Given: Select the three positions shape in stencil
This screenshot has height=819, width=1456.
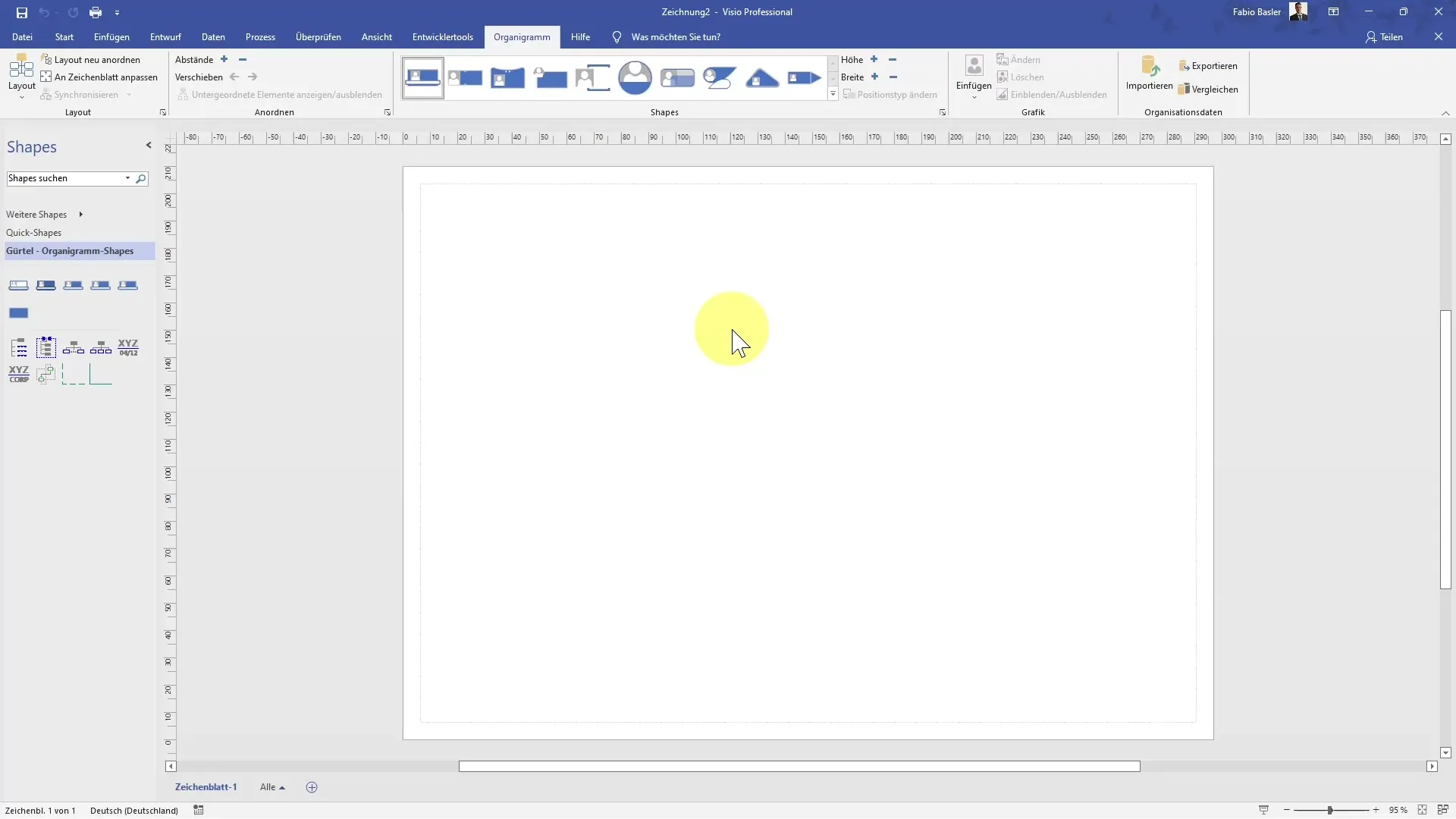Looking at the screenshot, I should point(101,347).
